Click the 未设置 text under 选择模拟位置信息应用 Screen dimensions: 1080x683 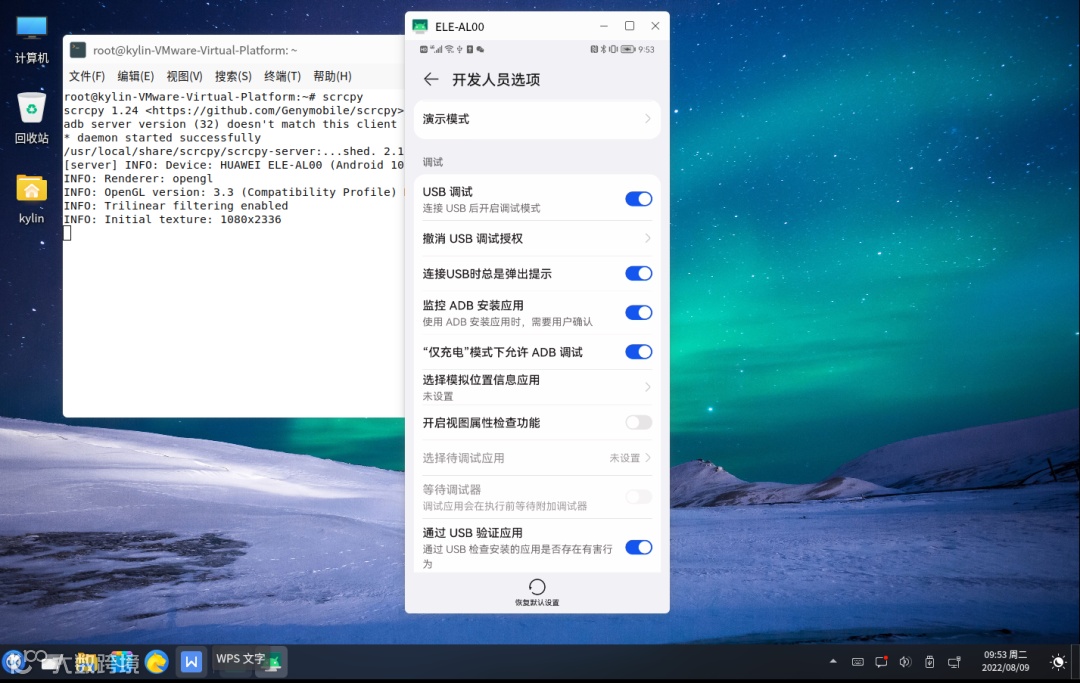click(438, 396)
